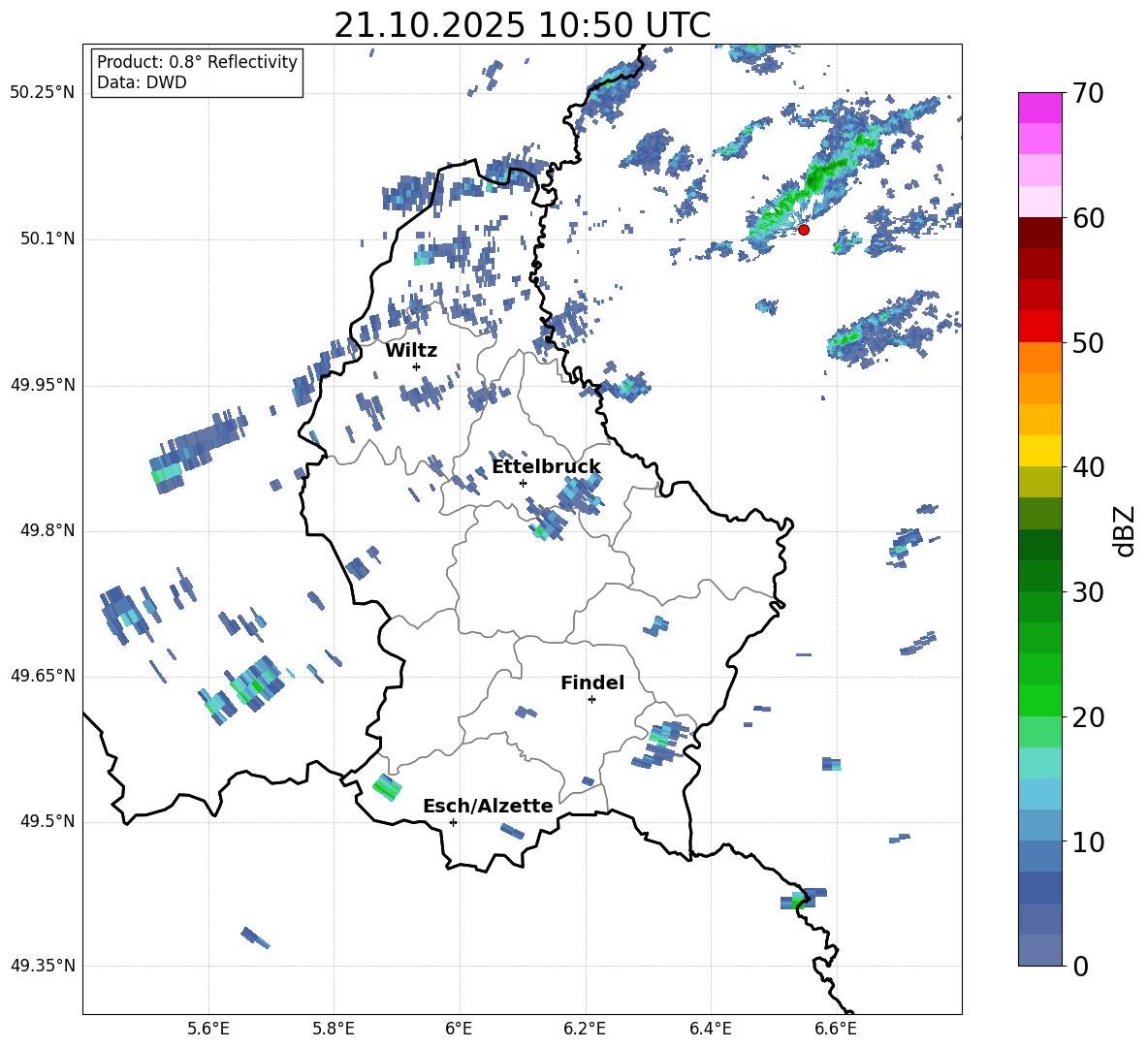Click the Wiltz city label
Viewport: 1148px width, 1048px height.
pyautogui.click(x=411, y=351)
